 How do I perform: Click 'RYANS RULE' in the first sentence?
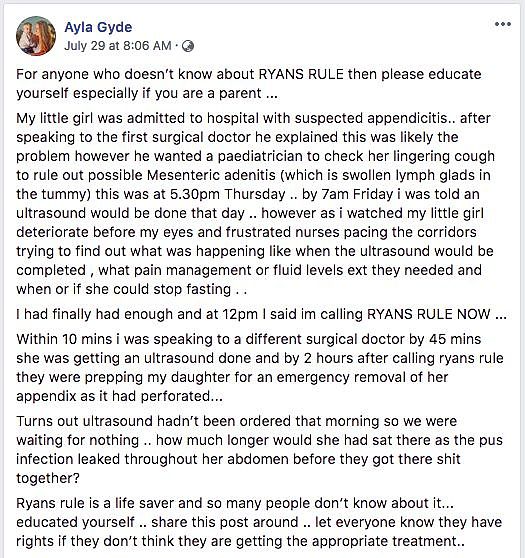coord(301,74)
